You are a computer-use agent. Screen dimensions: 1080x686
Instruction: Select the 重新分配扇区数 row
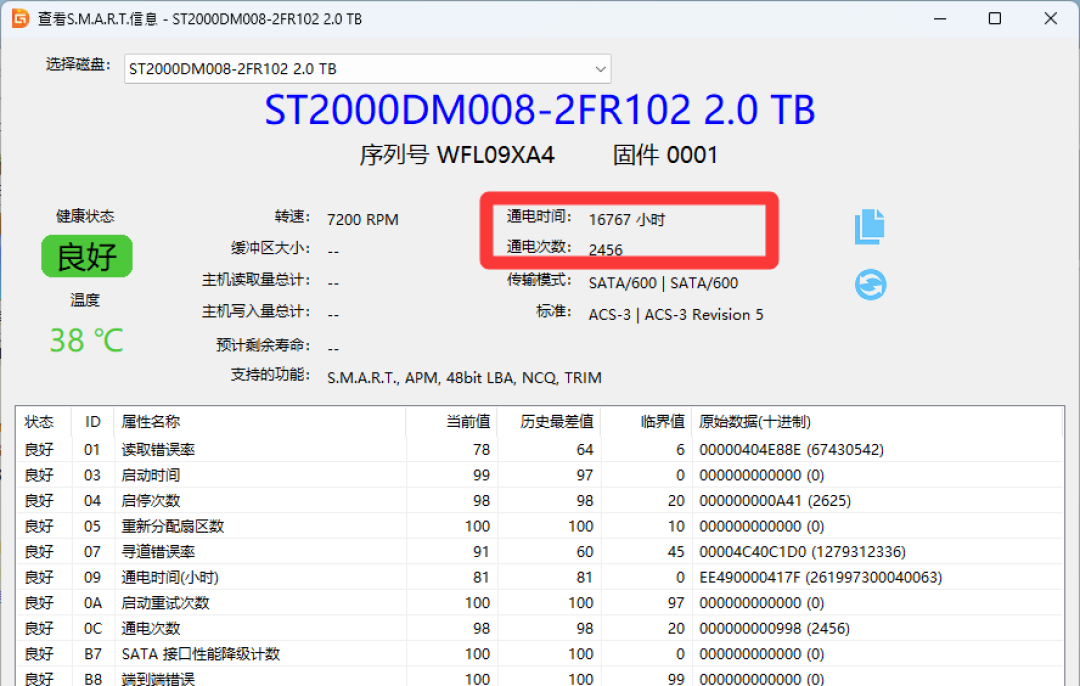pyautogui.click(x=540, y=526)
